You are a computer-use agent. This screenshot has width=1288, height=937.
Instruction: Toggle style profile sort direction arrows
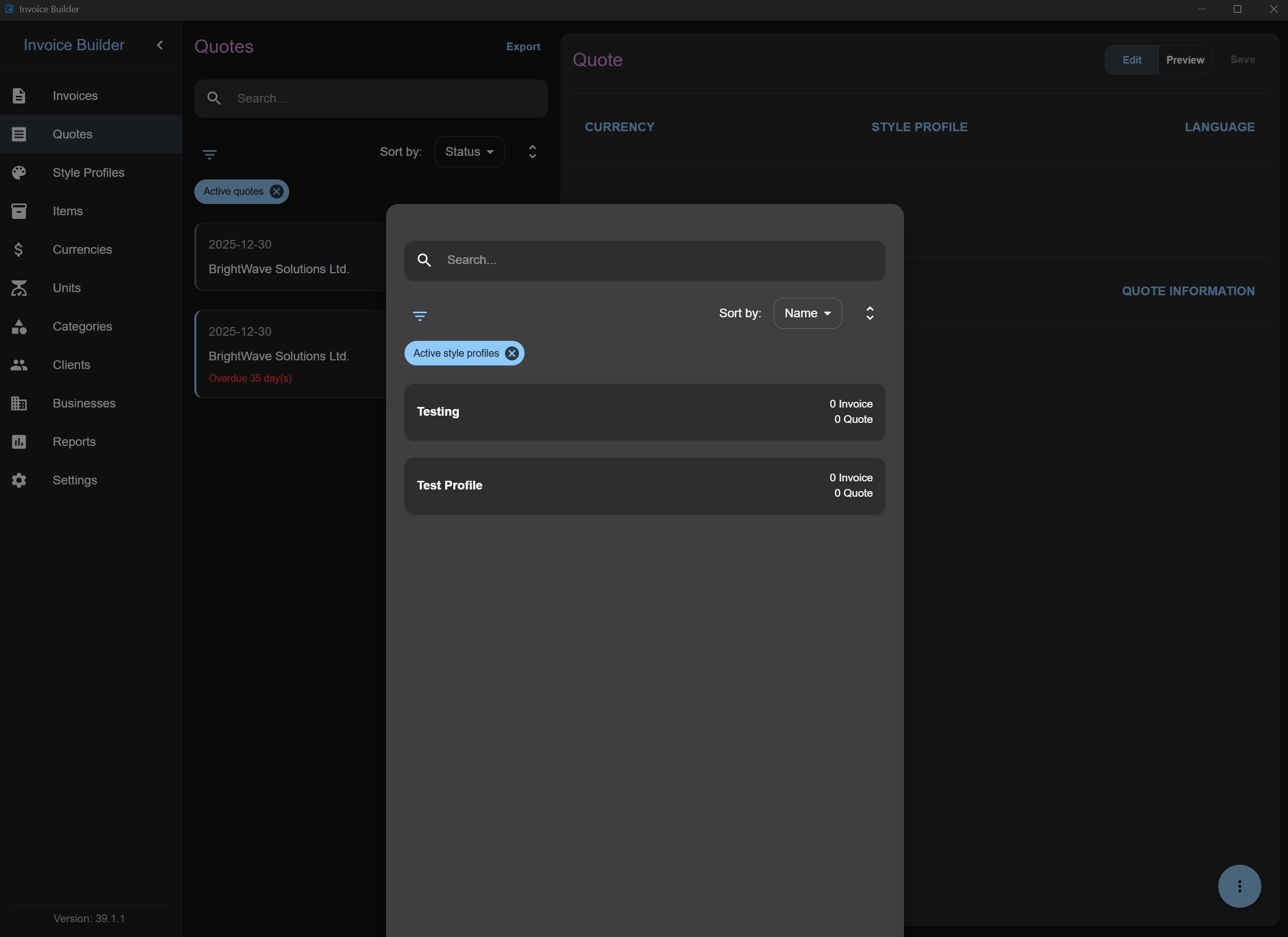pos(870,313)
